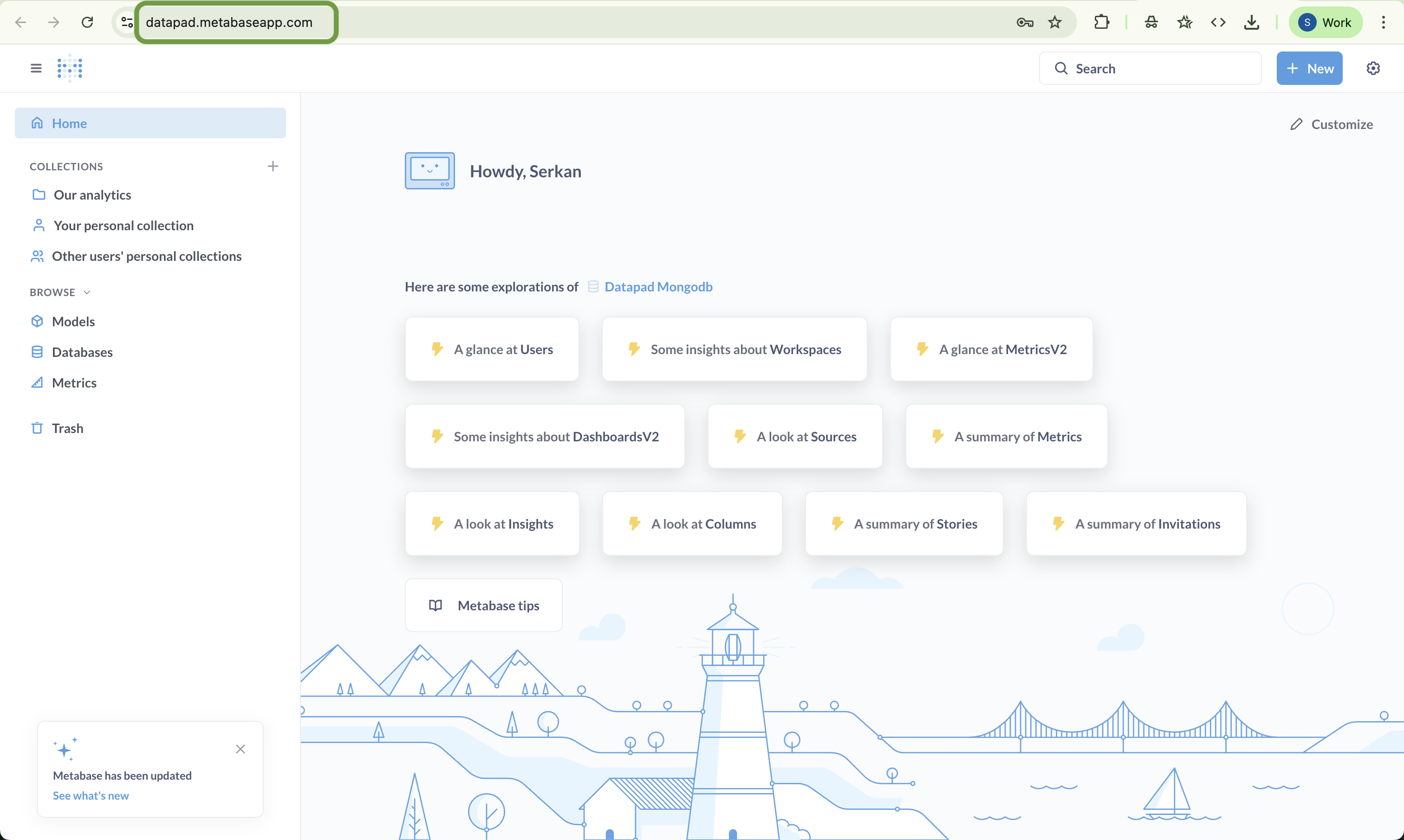1404x840 pixels.
Task: Open the extensions puzzle icon
Action: pos(1102,23)
